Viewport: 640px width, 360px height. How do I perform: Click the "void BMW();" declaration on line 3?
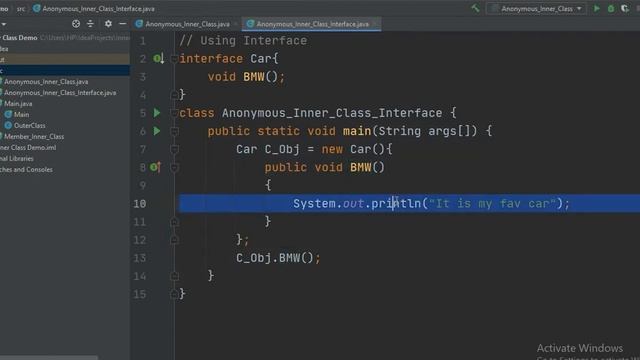point(246,77)
